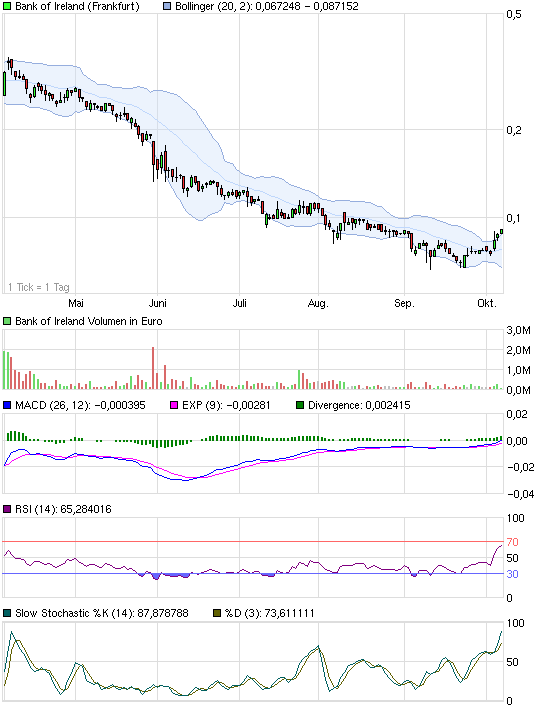Click the green Bank of Ireland legend swatch
This screenshot has height=710, width=545.
[7, 6]
